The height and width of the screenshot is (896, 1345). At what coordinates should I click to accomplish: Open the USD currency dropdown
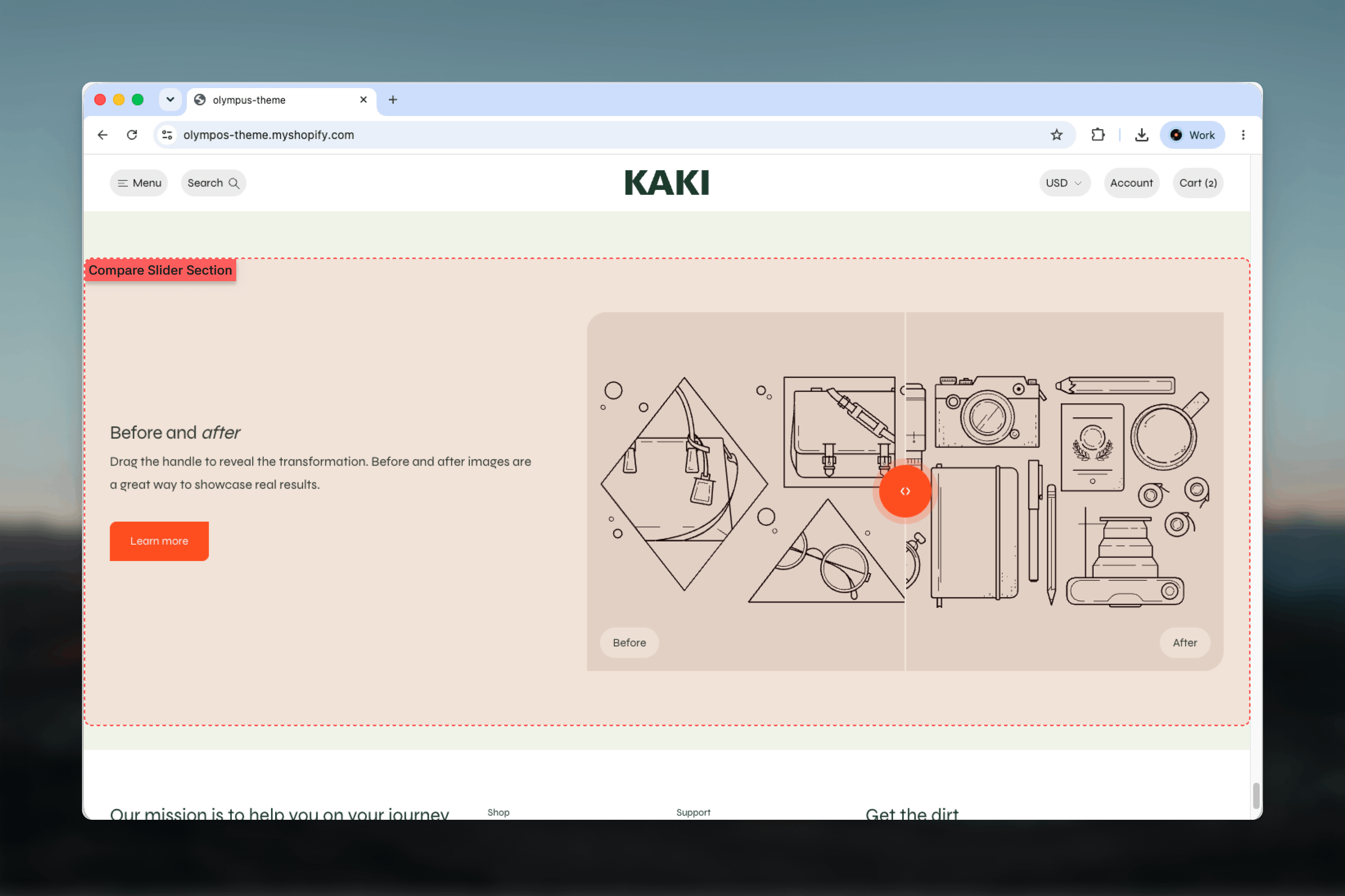tap(1065, 183)
